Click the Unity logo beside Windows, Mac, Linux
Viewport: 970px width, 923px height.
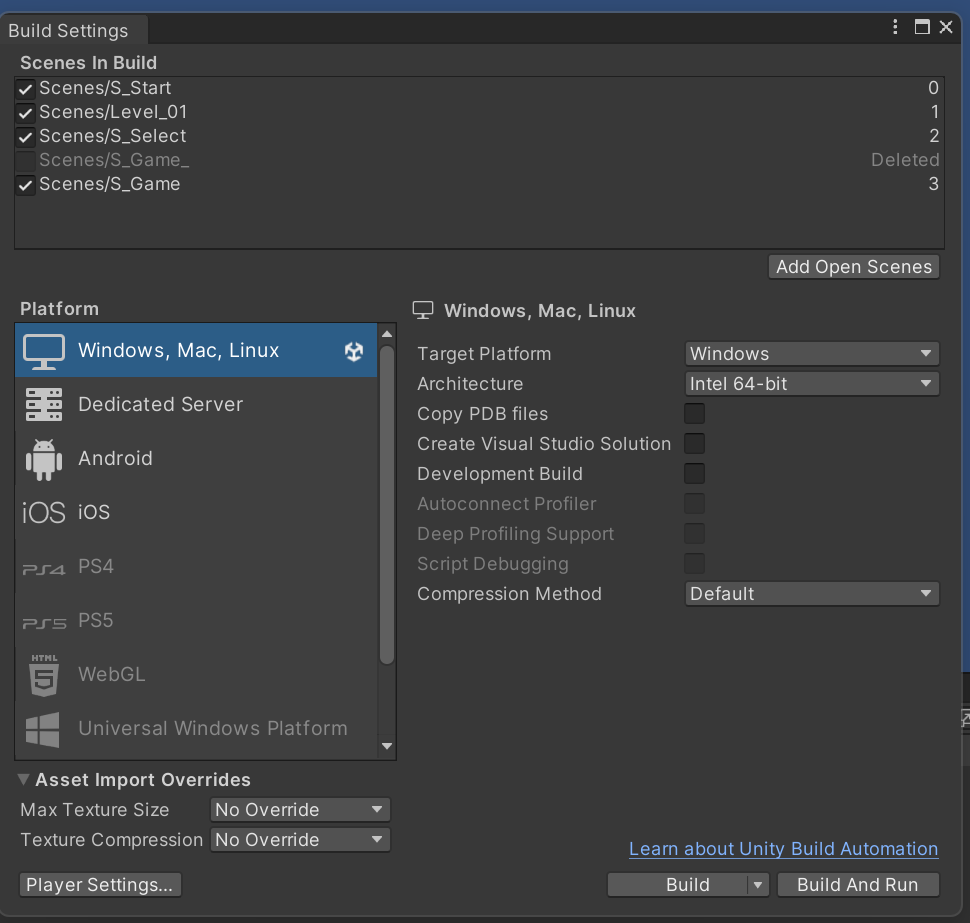point(354,351)
